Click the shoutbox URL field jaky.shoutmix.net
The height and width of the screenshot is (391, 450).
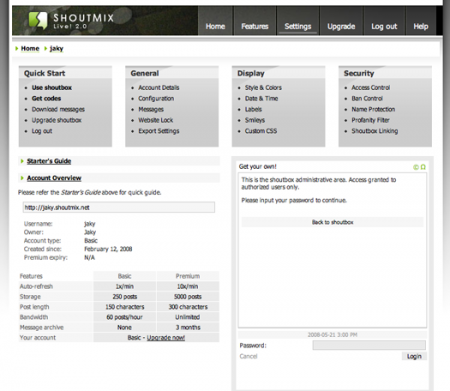coord(119,207)
